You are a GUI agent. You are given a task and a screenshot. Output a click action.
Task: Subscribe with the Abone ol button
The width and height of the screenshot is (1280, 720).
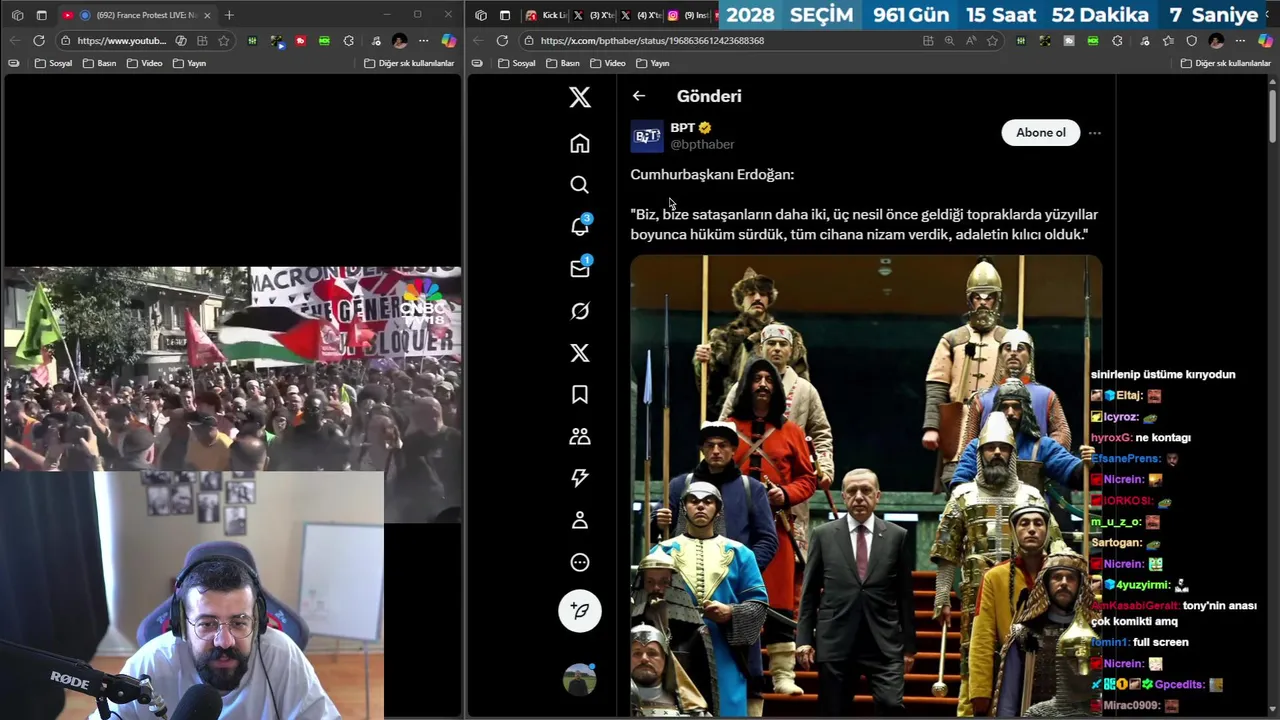click(1041, 132)
